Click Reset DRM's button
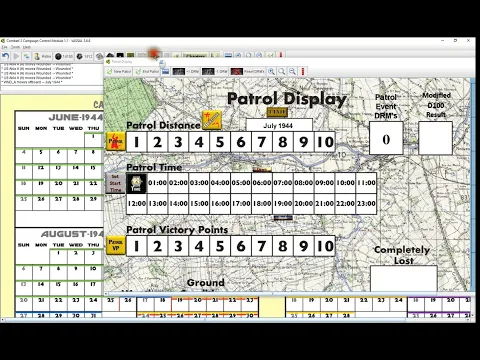Image resolution: width=480 pixels, height=360 pixels. pyautogui.click(x=247, y=71)
